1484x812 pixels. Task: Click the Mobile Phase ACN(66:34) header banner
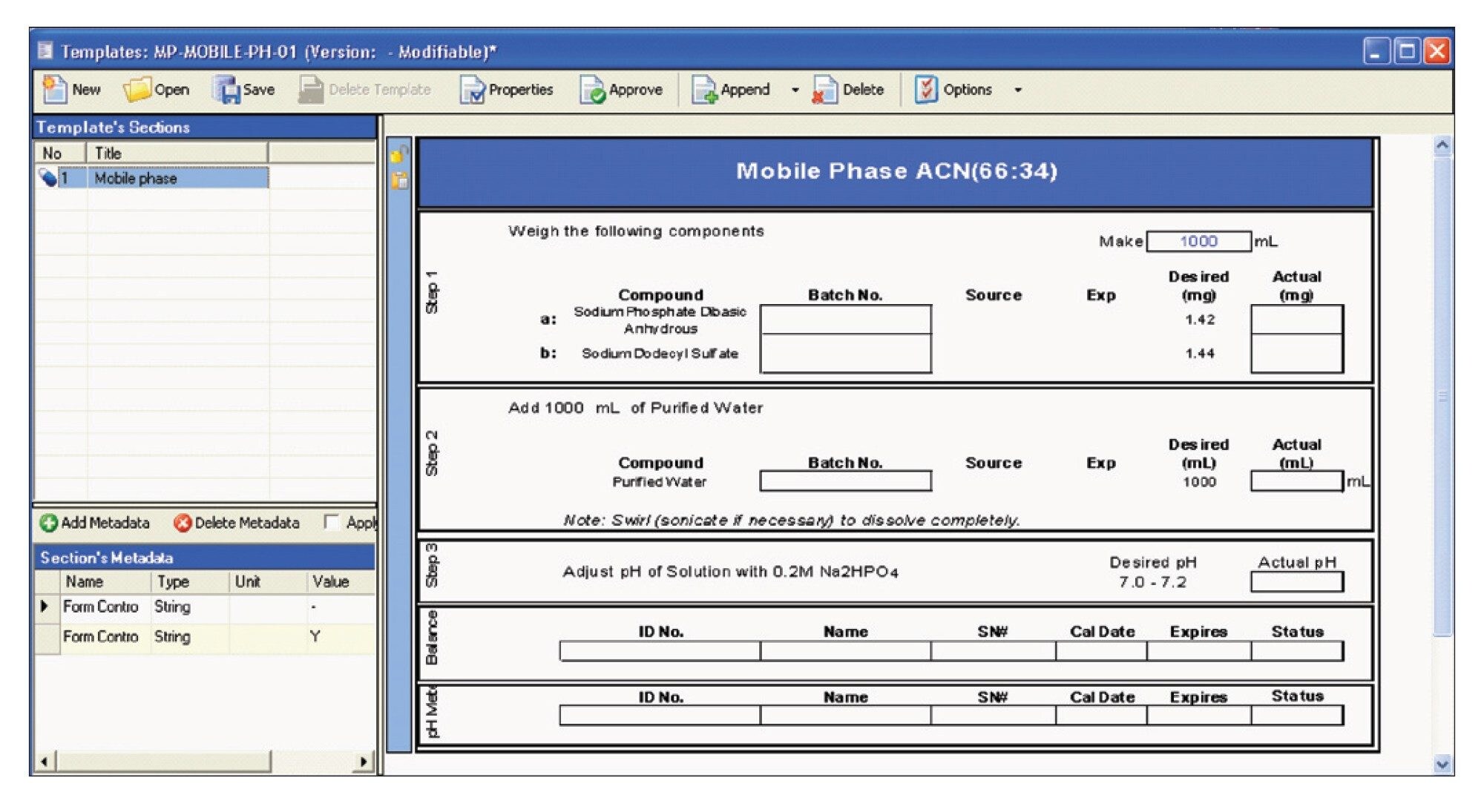896,171
